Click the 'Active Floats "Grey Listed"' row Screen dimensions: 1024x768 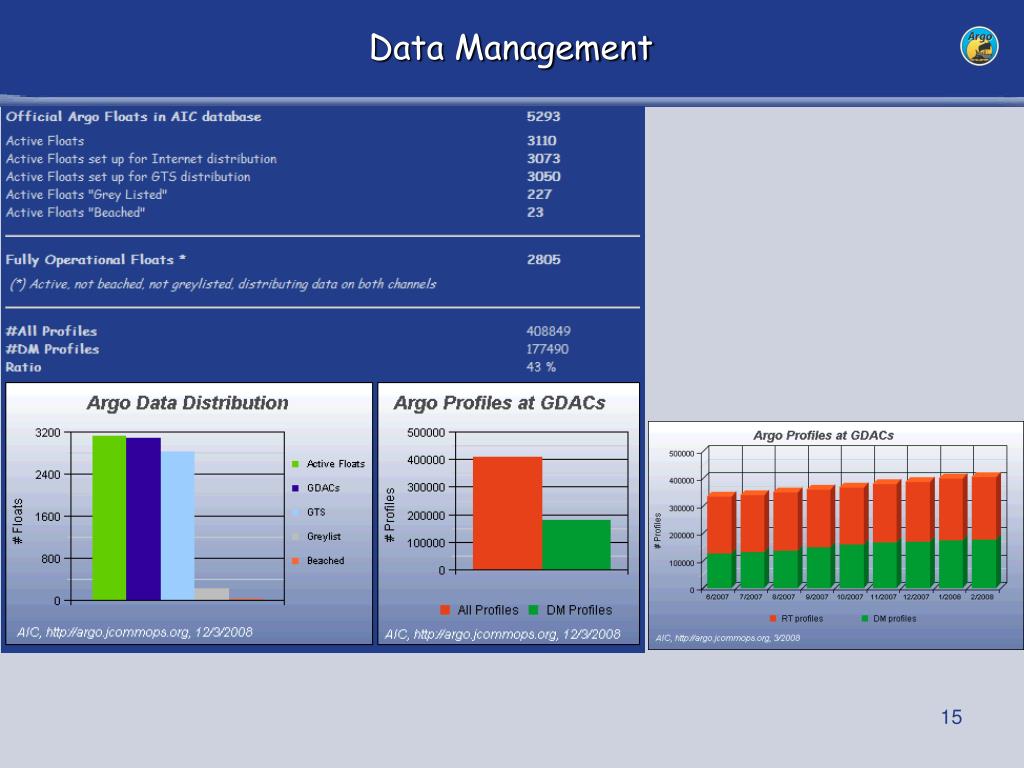[x=323, y=195]
